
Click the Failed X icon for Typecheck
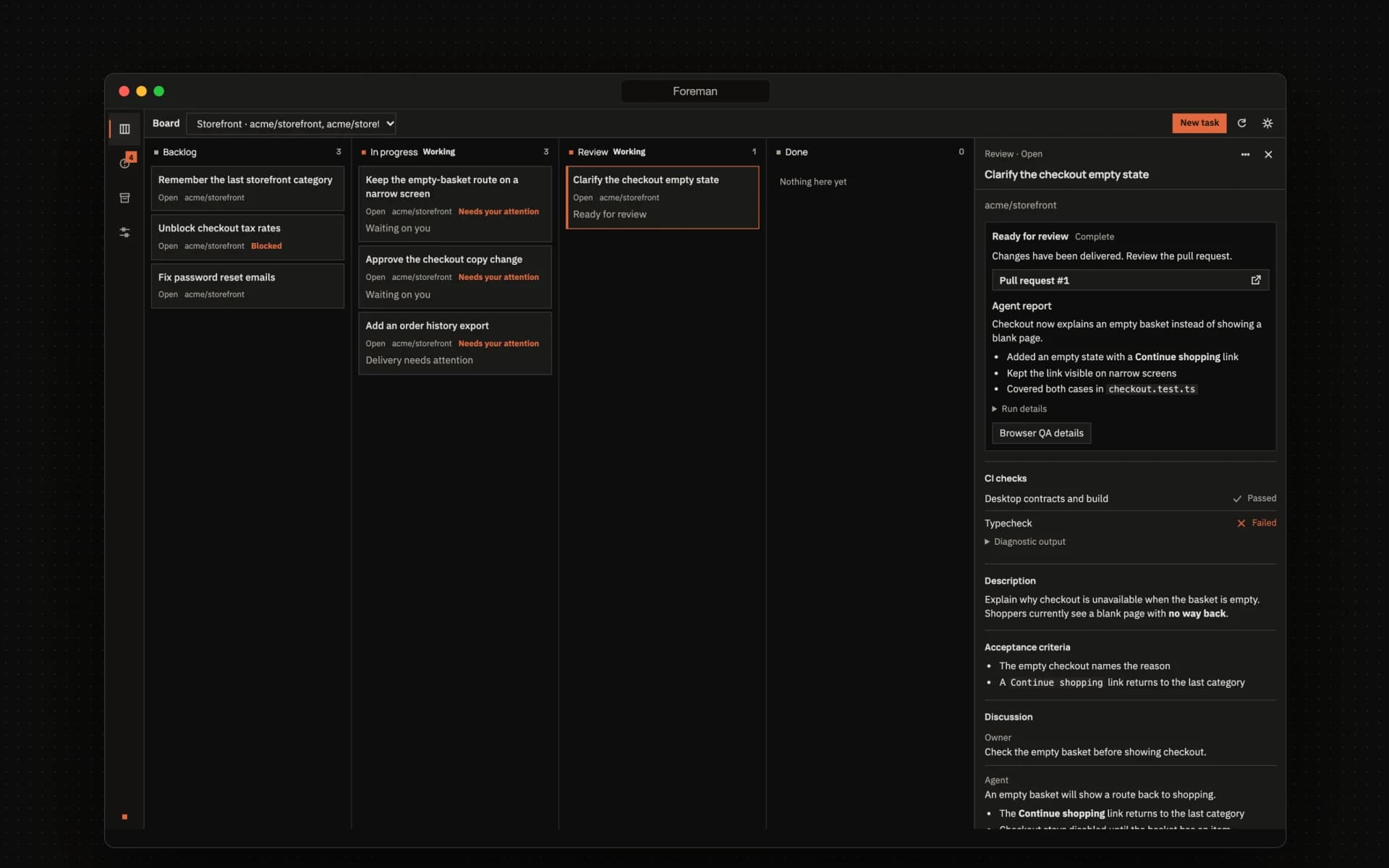pyautogui.click(x=1241, y=523)
